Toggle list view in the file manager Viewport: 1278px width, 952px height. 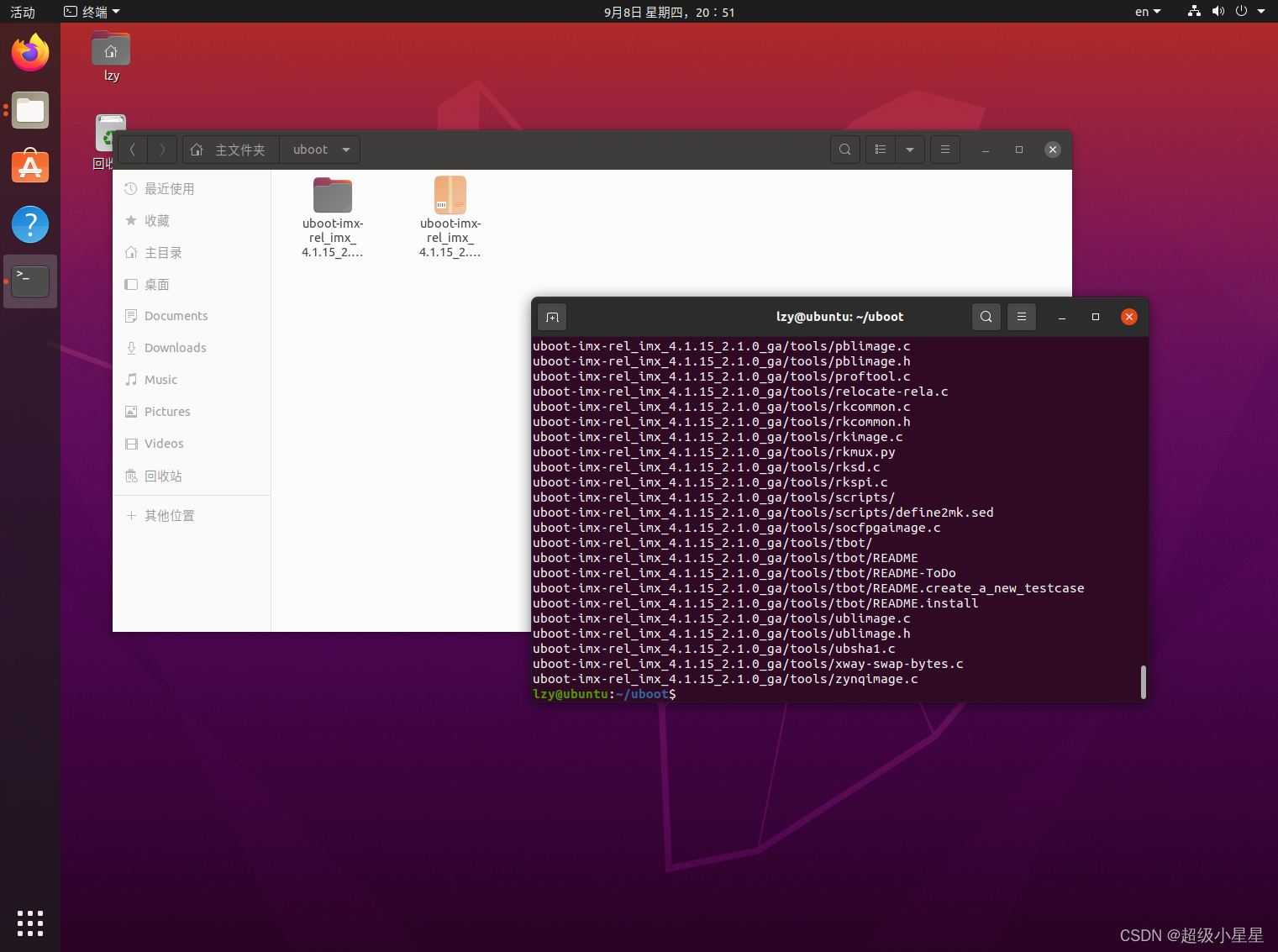pos(880,149)
